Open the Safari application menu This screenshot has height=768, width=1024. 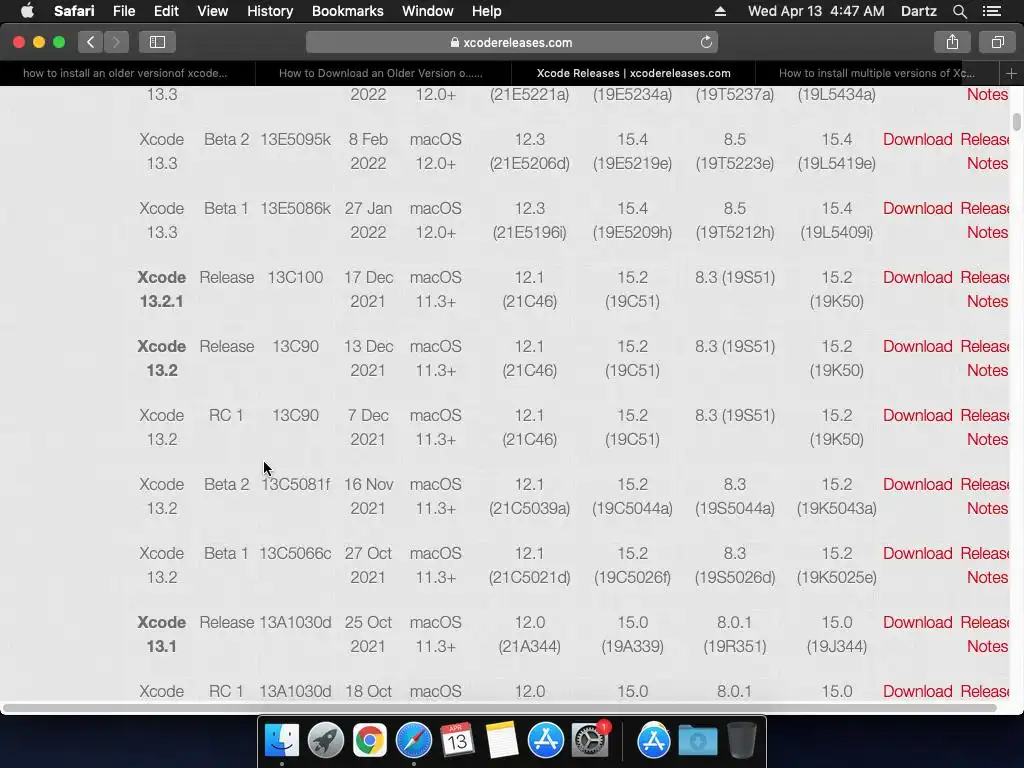[74, 11]
